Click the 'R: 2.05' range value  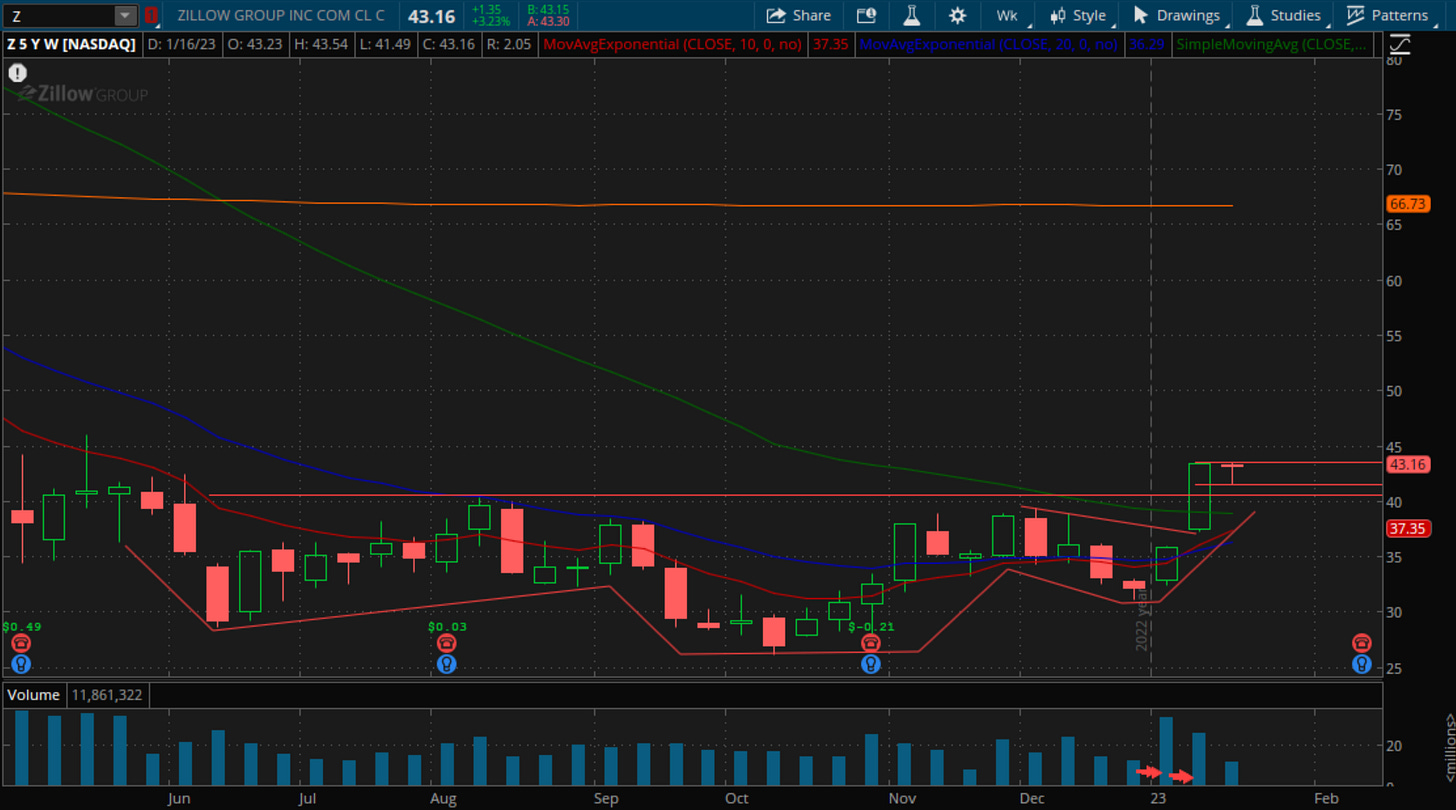point(507,44)
